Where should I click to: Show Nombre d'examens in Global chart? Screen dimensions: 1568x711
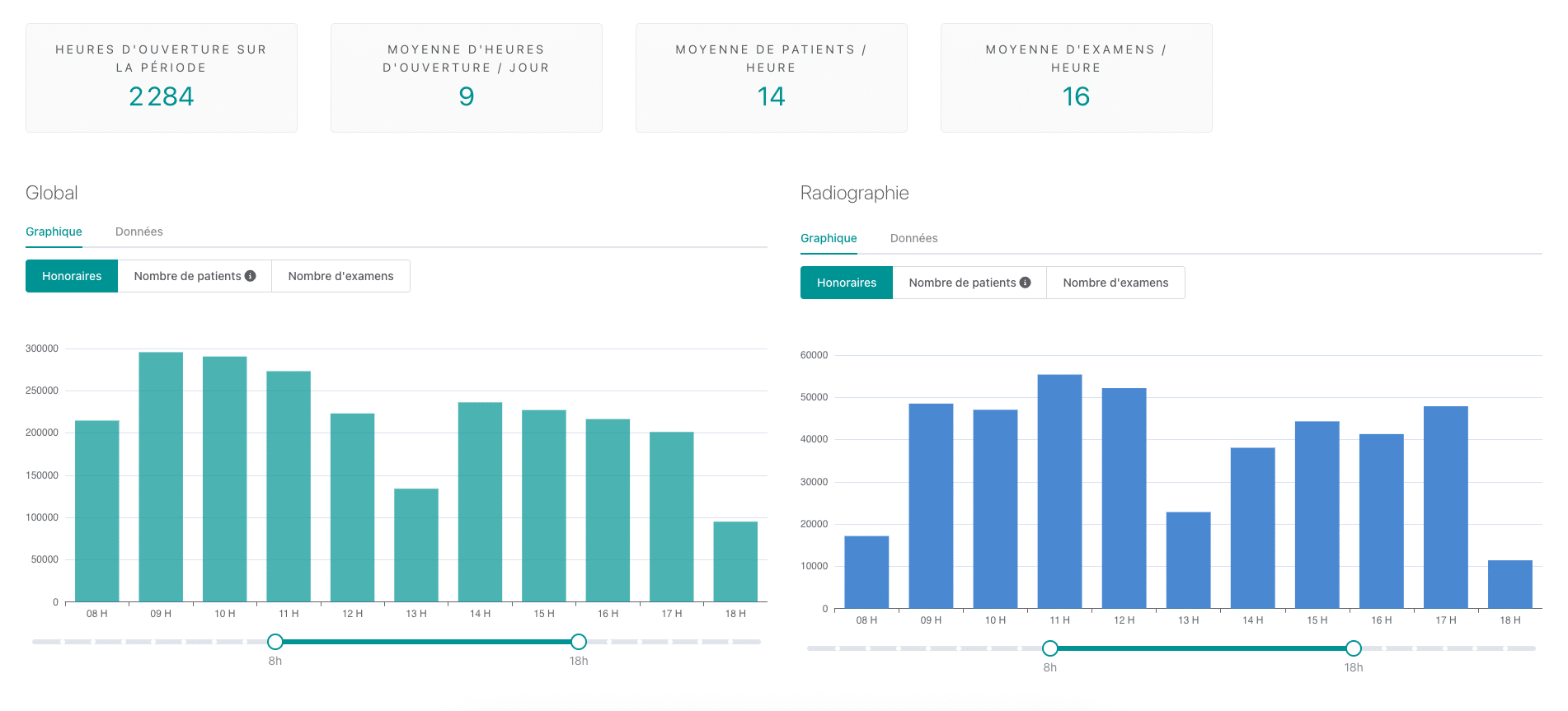click(x=340, y=276)
